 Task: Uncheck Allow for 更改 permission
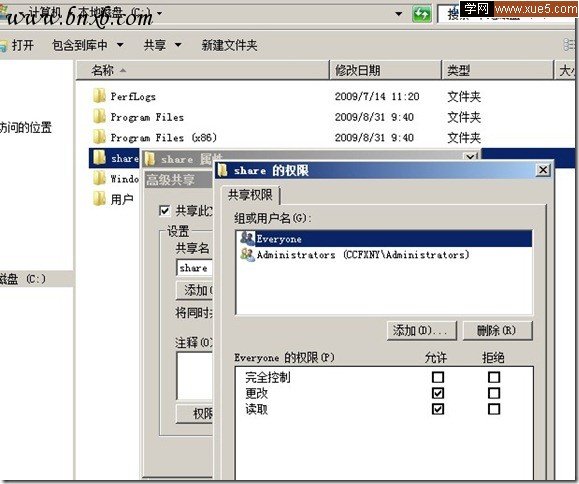[x=438, y=393]
